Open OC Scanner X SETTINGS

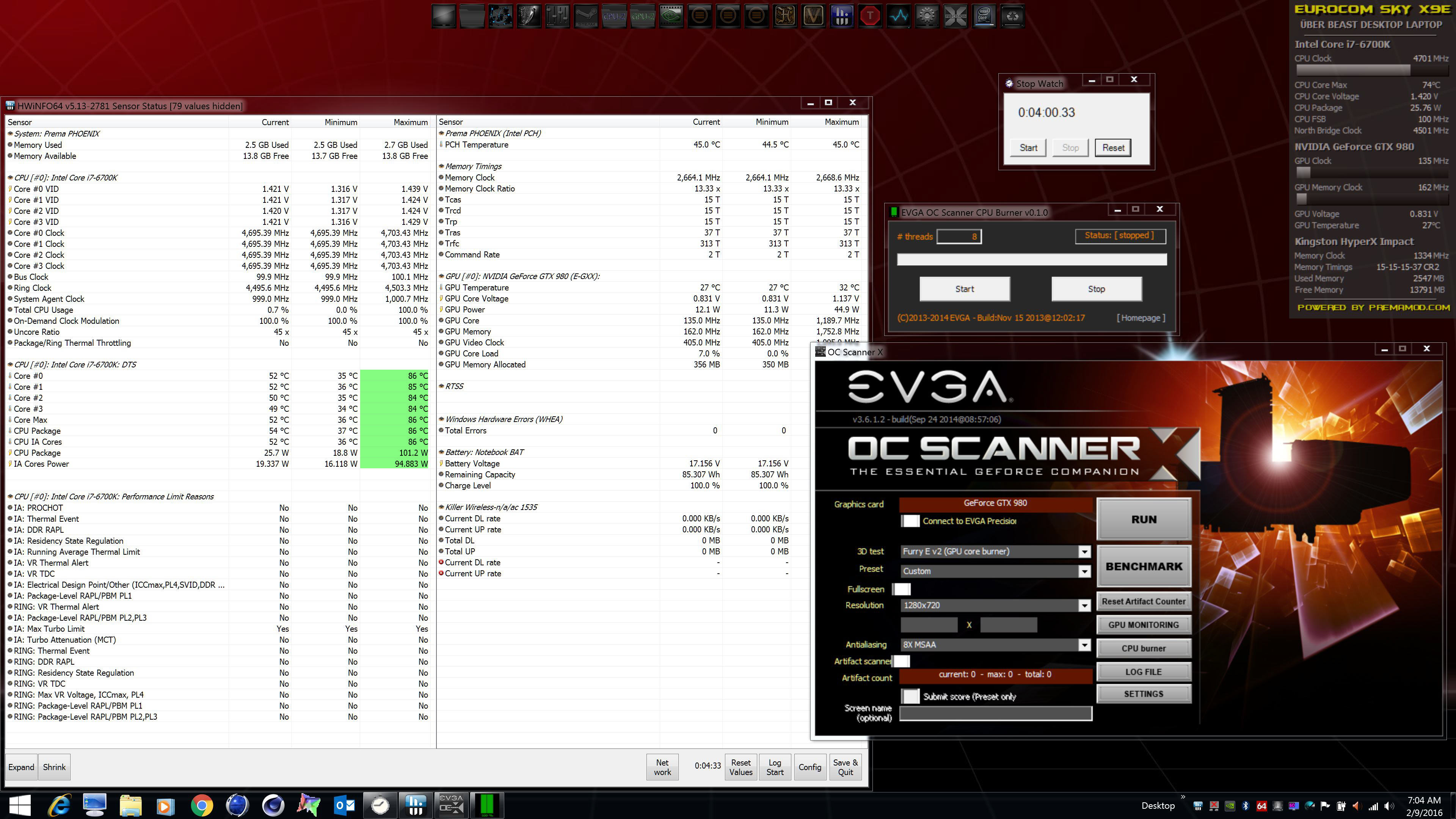1144,694
